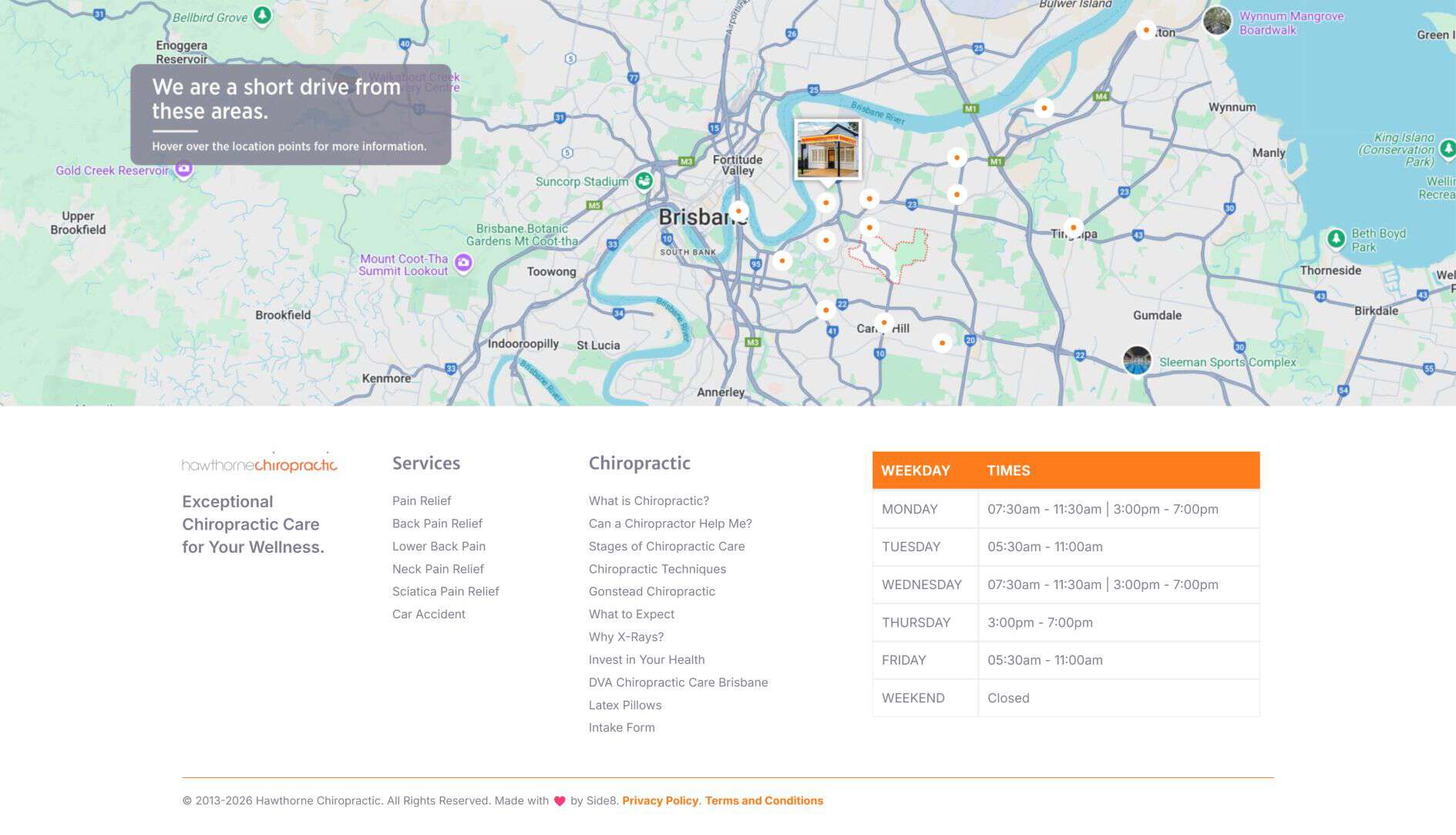Click the Chiropractic footer heading

point(640,463)
